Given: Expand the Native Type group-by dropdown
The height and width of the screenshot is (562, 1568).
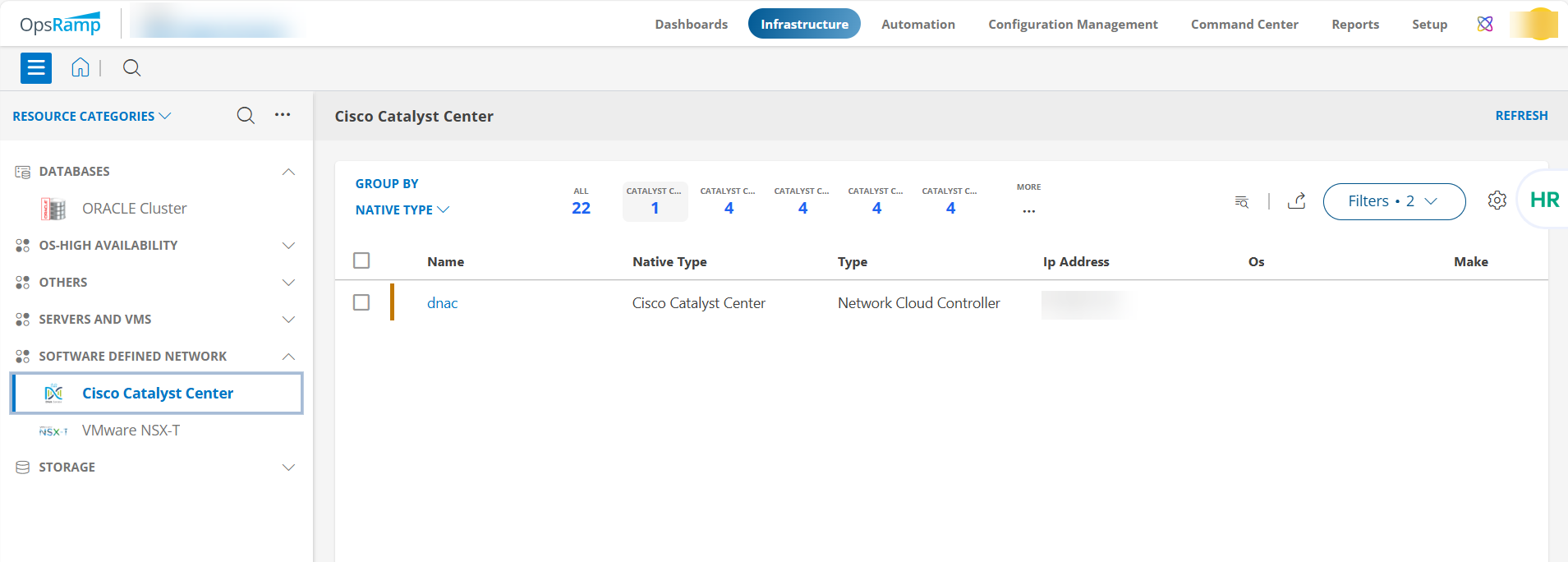Looking at the screenshot, I should coord(402,210).
